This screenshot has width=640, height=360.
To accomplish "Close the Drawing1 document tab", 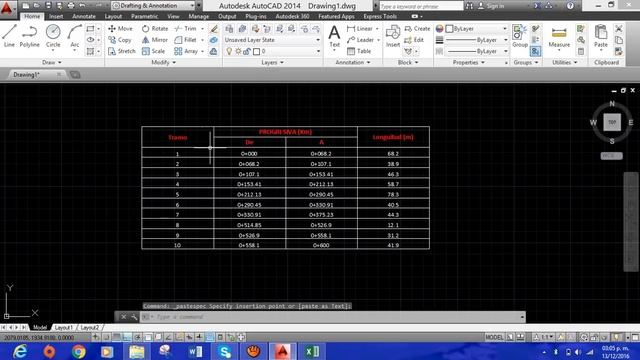I will tap(59, 74).
